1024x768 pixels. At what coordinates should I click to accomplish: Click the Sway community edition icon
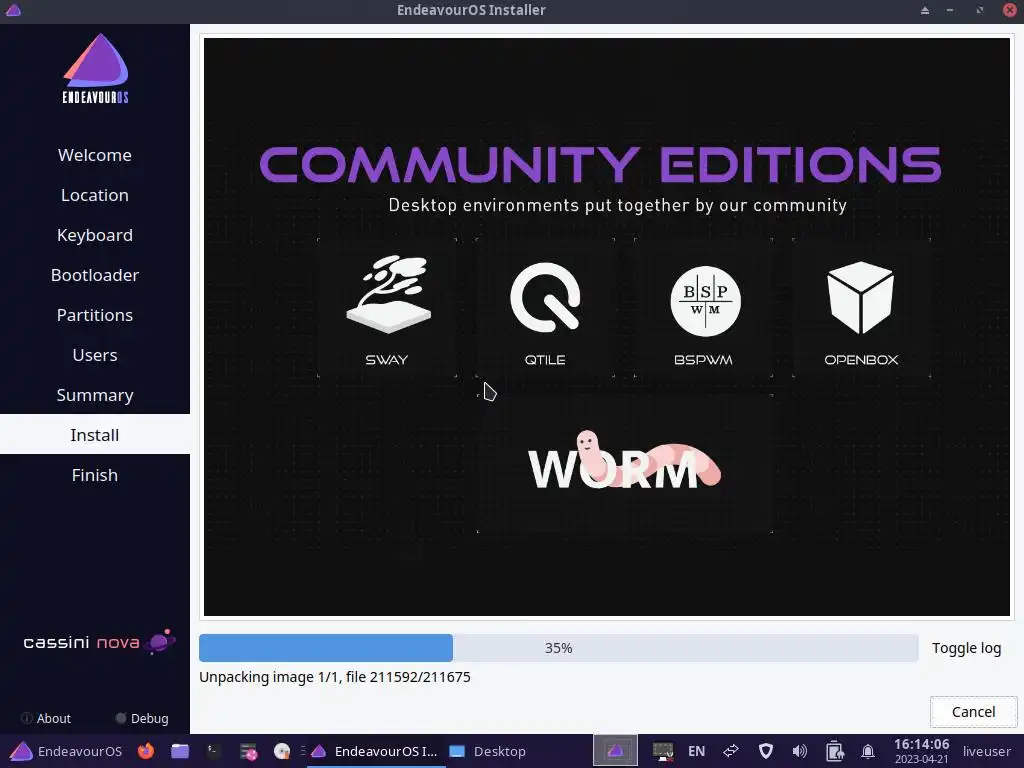coord(388,294)
